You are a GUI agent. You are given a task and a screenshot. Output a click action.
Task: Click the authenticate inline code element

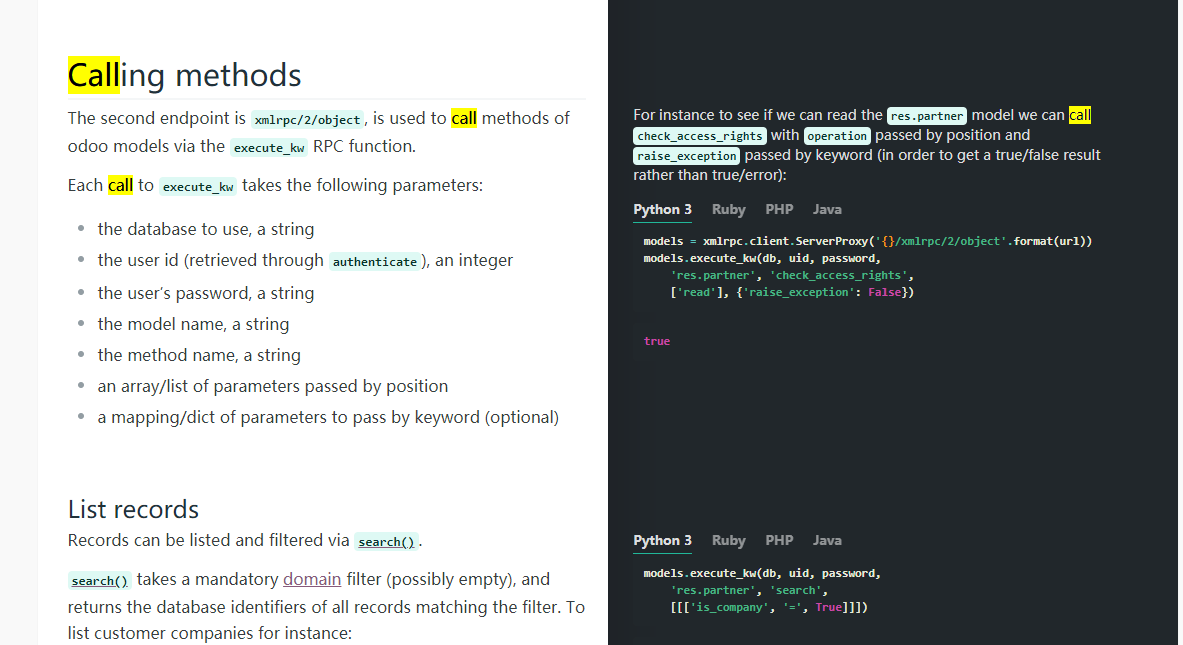pos(375,261)
